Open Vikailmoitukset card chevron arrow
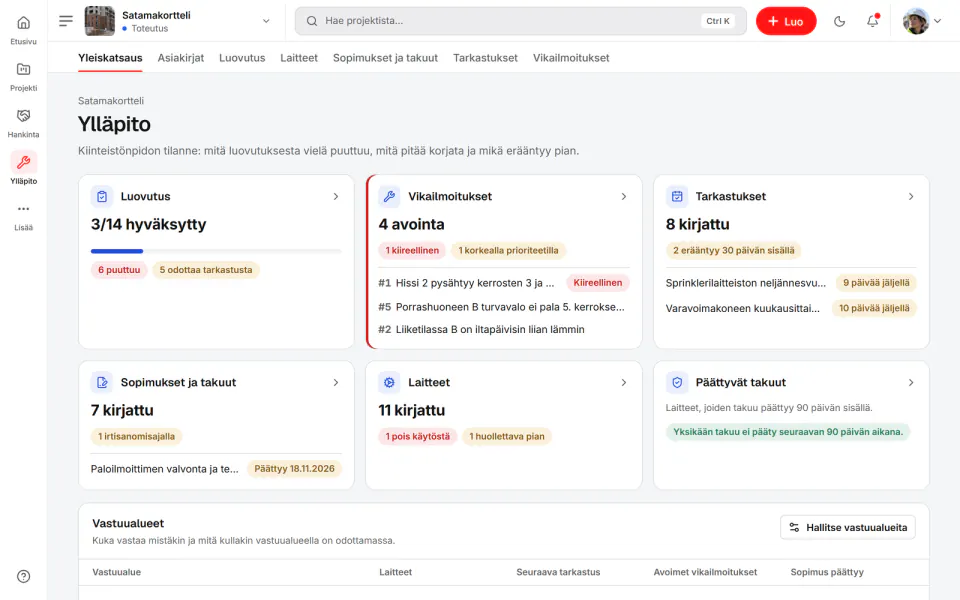 [623, 197]
